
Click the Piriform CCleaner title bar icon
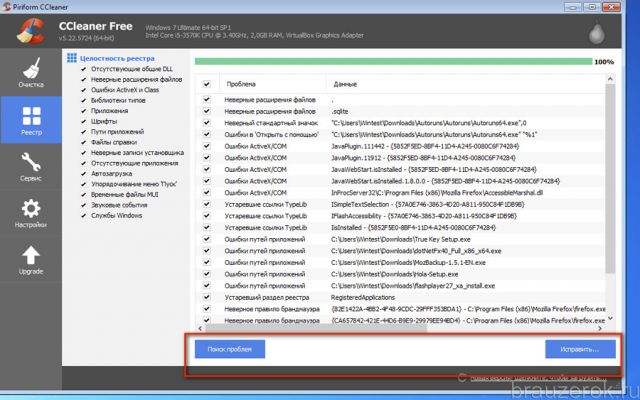(x=6, y=7)
